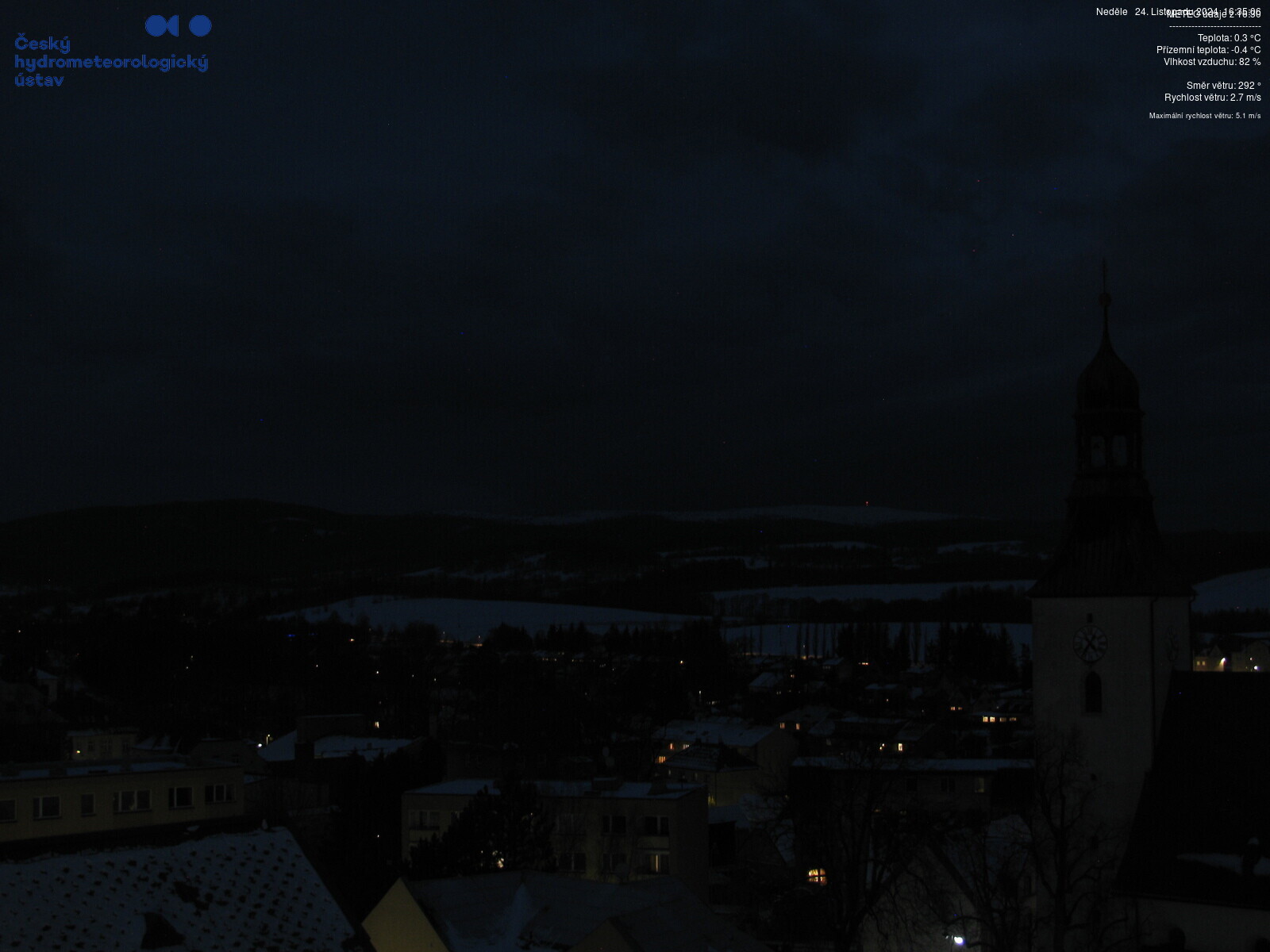Select the 'Přízemní teplota: -0.4 °C' reading
The height and width of the screenshot is (952, 1270).
[x=1208, y=50]
